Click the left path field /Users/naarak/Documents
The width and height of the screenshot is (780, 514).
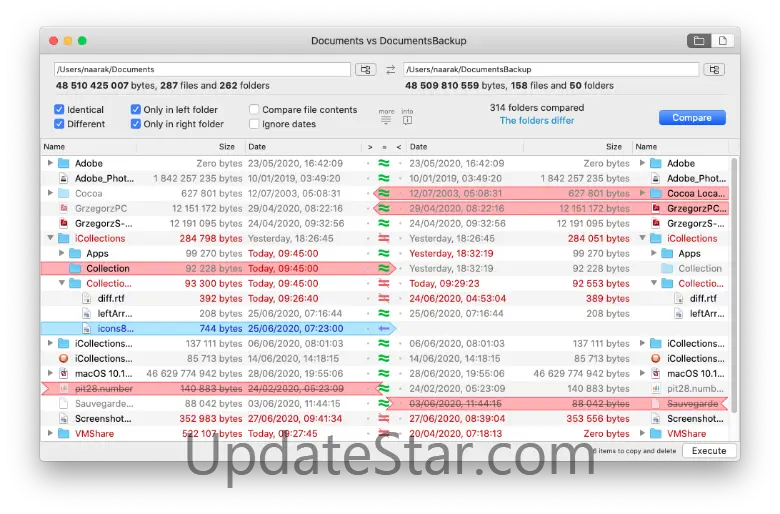[202, 70]
